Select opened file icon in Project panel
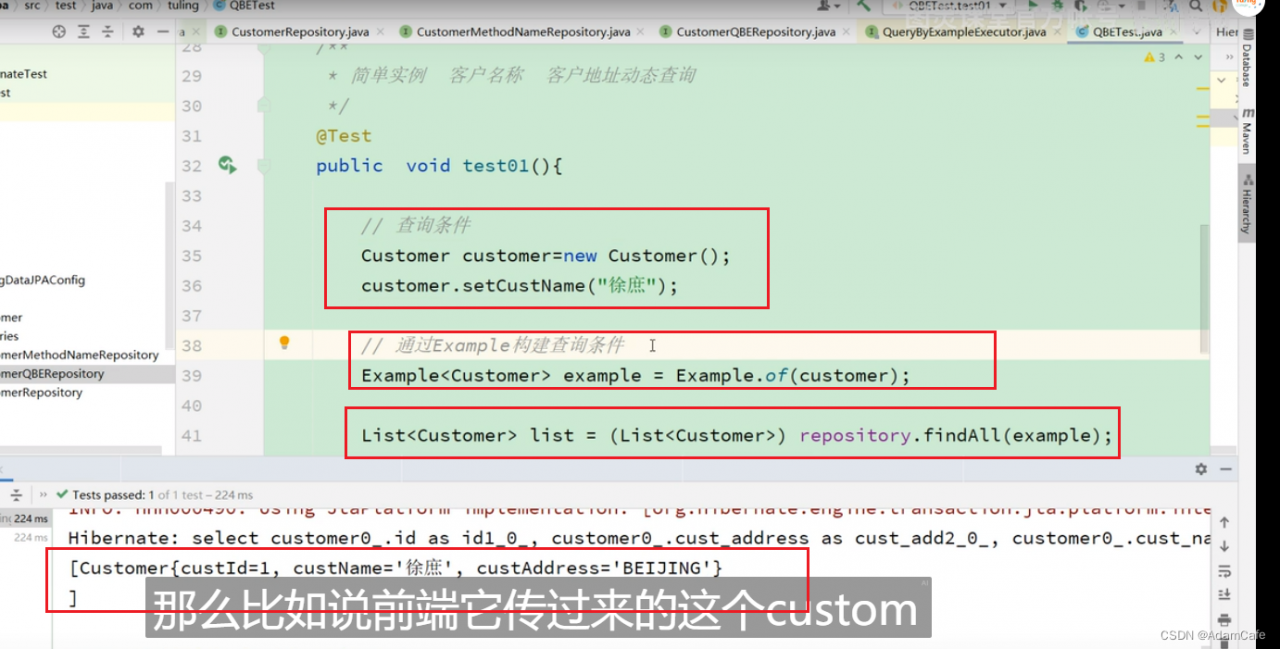The image size is (1280, 649). tap(58, 32)
